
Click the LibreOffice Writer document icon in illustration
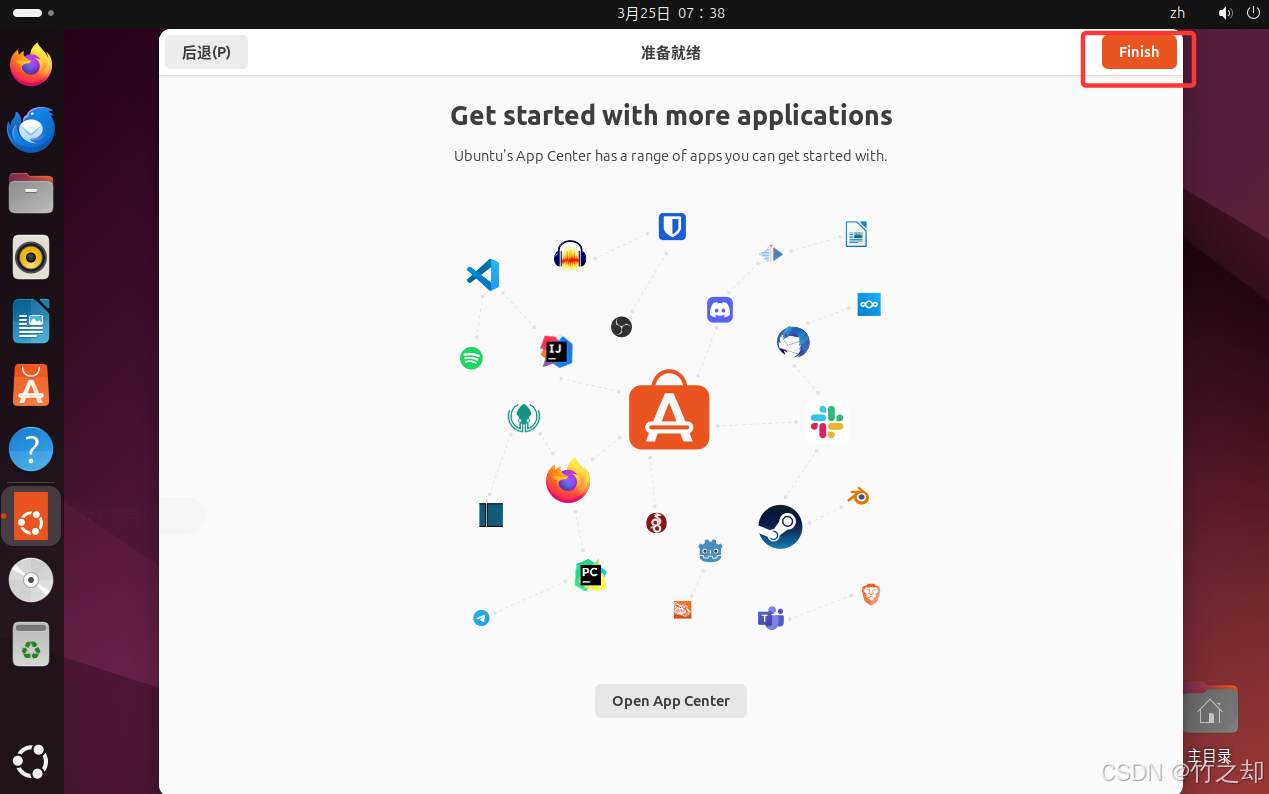[x=856, y=234]
